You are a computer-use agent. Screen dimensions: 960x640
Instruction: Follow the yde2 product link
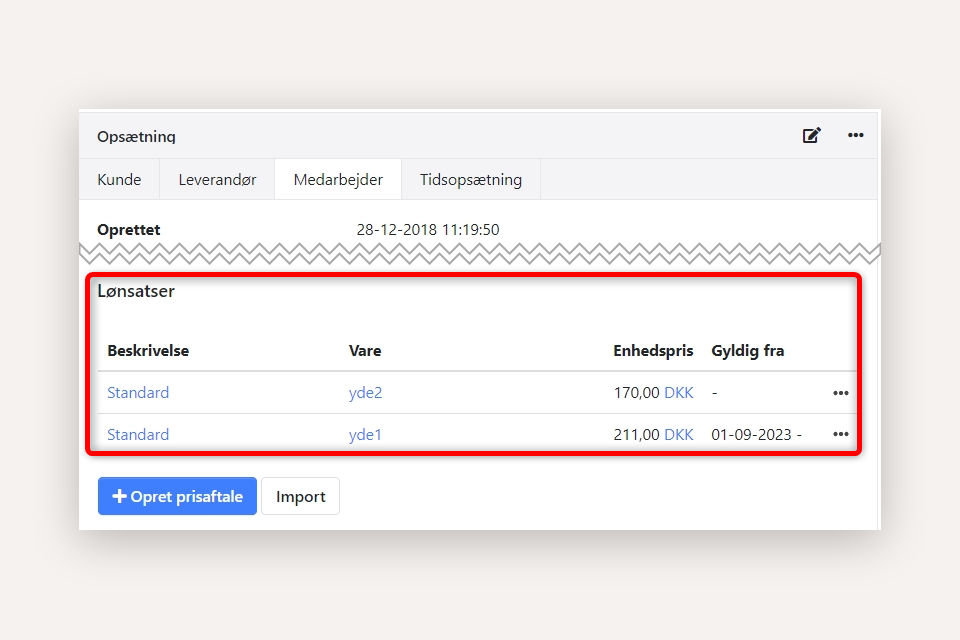(x=365, y=393)
